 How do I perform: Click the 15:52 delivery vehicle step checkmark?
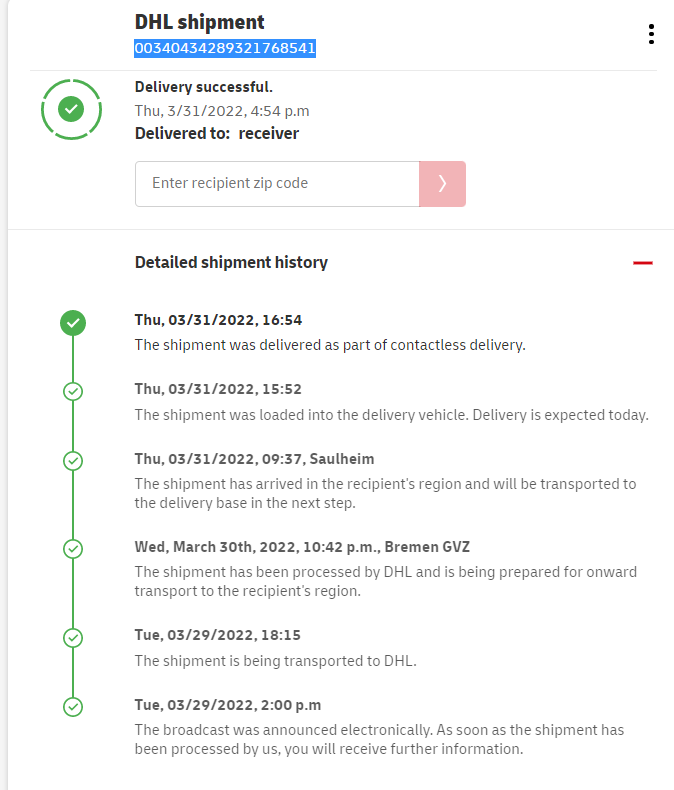tap(73, 391)
